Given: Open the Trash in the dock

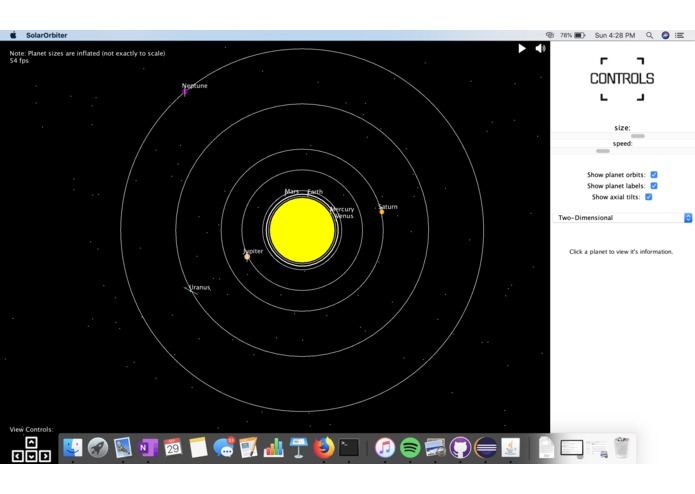Looking at the screenshot, I should coord(622,447).
